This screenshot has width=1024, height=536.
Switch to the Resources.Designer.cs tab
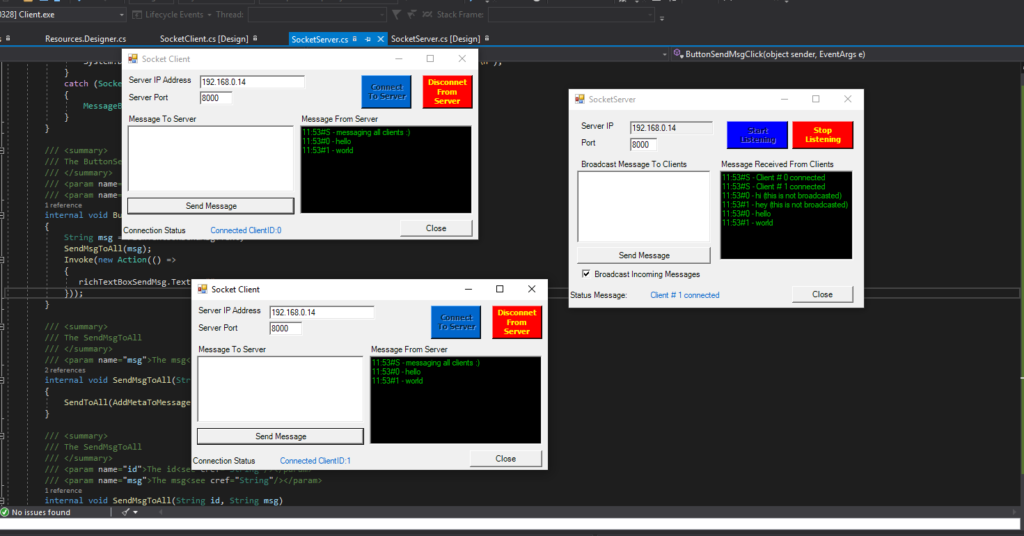[85, 39]
